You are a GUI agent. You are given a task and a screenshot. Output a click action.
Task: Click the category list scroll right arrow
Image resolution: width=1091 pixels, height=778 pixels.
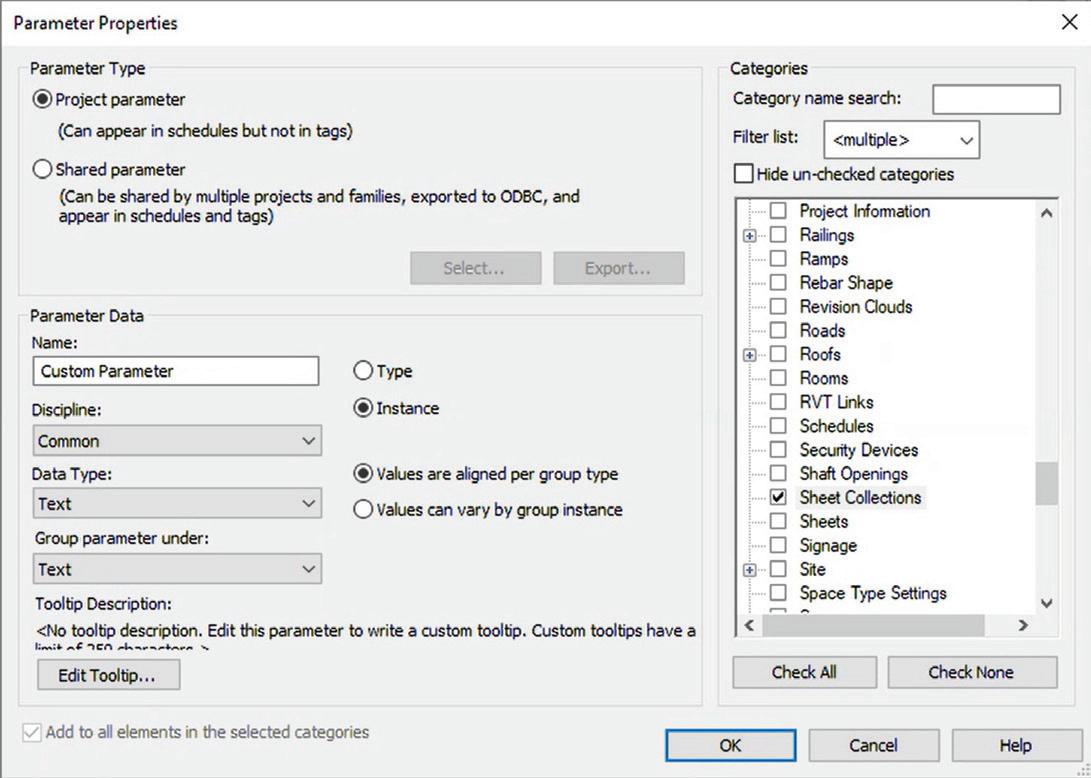tap(1023, 626)
